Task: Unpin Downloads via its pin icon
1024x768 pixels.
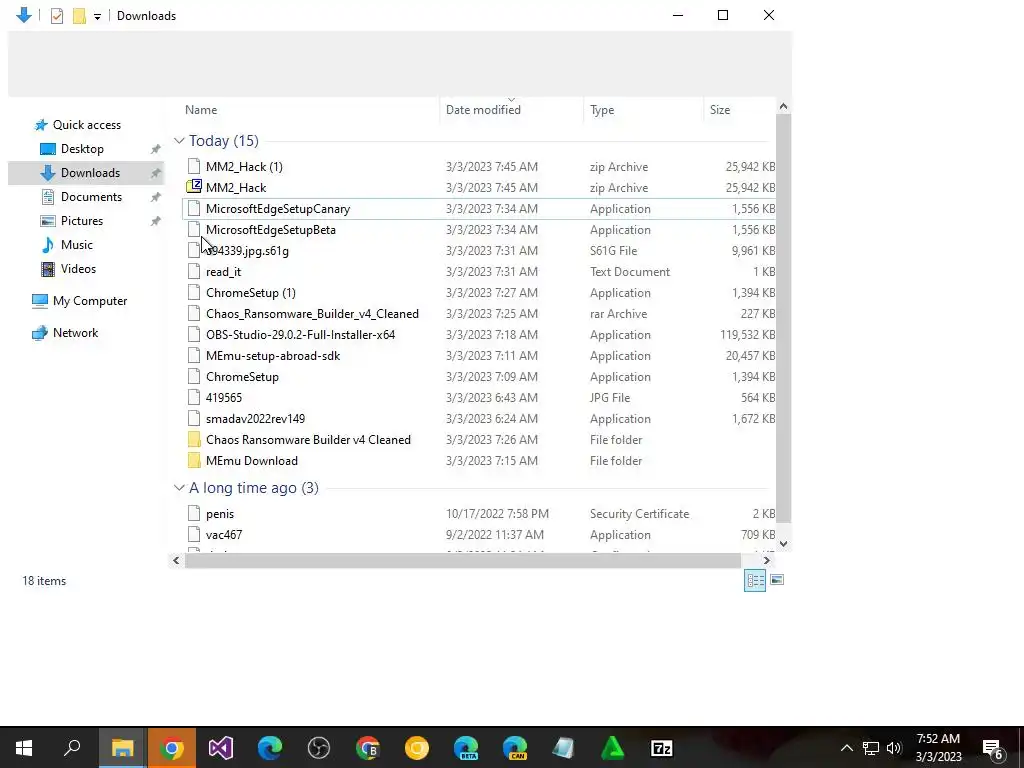Action: [x=155, y=173]
